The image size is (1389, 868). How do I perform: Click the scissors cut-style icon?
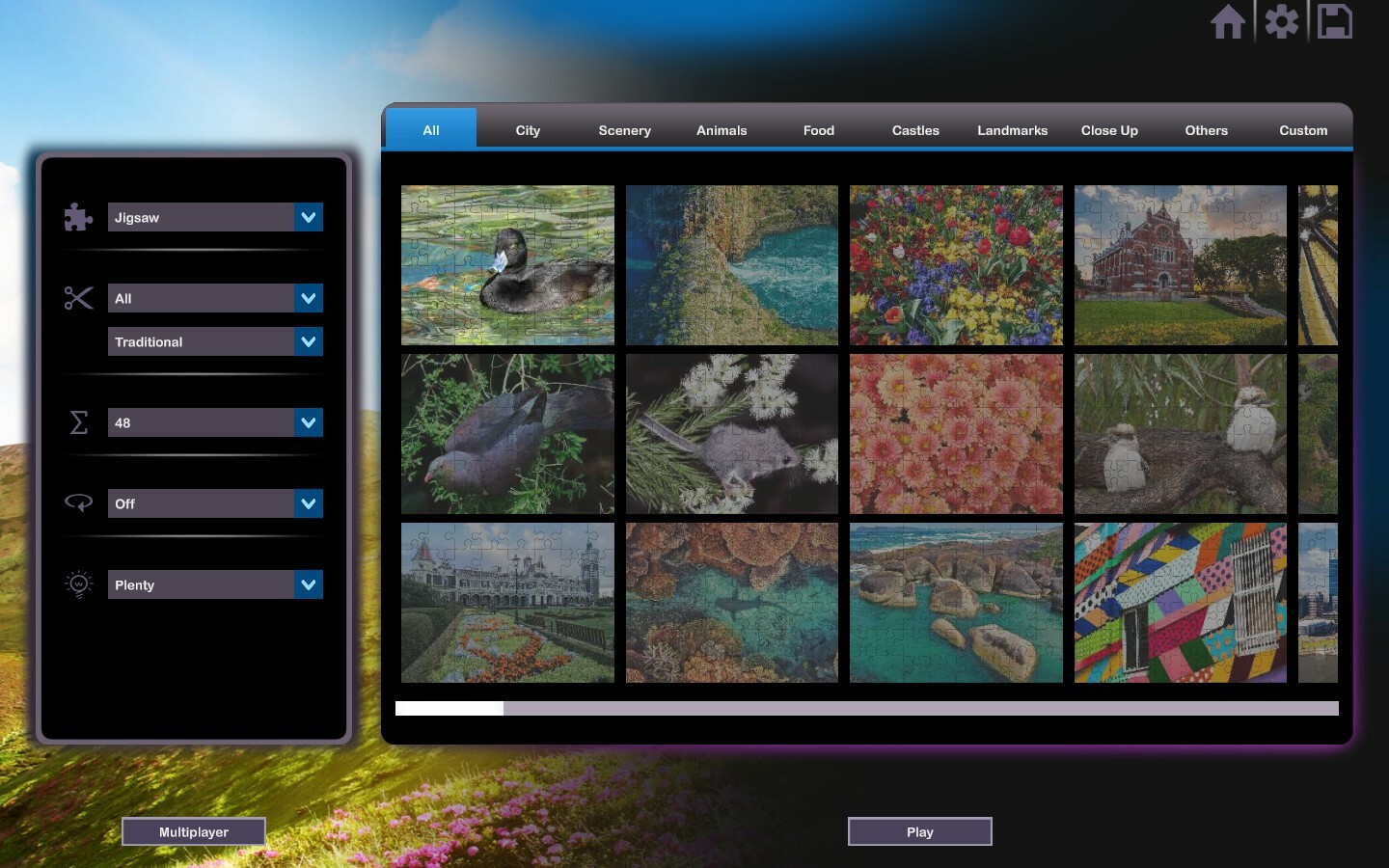point(78,298)
